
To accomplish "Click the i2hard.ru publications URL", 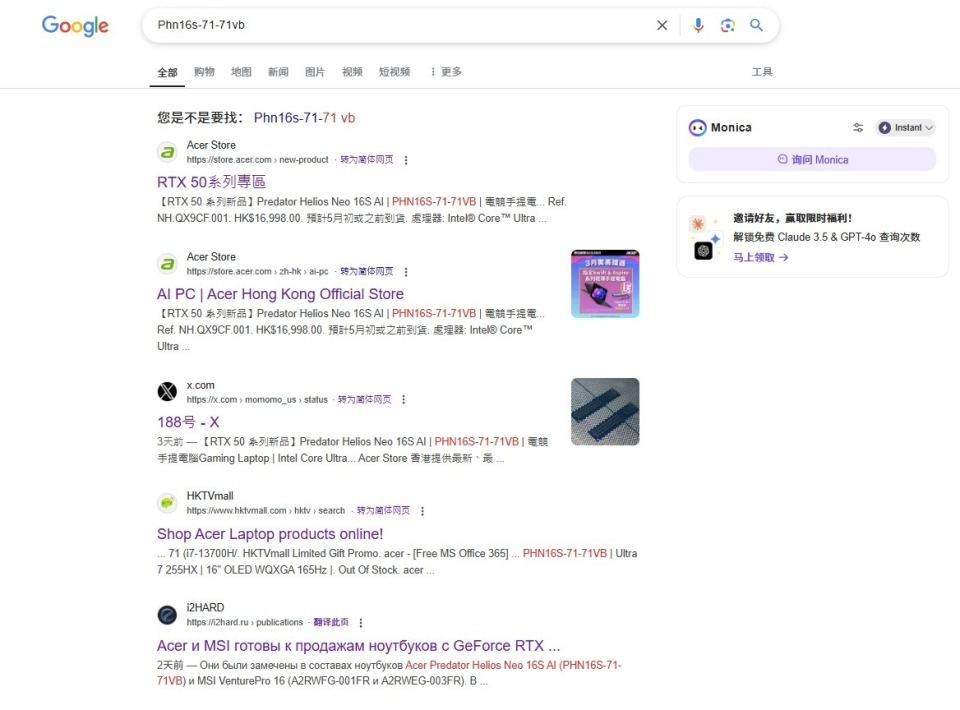I will (245, 622).
